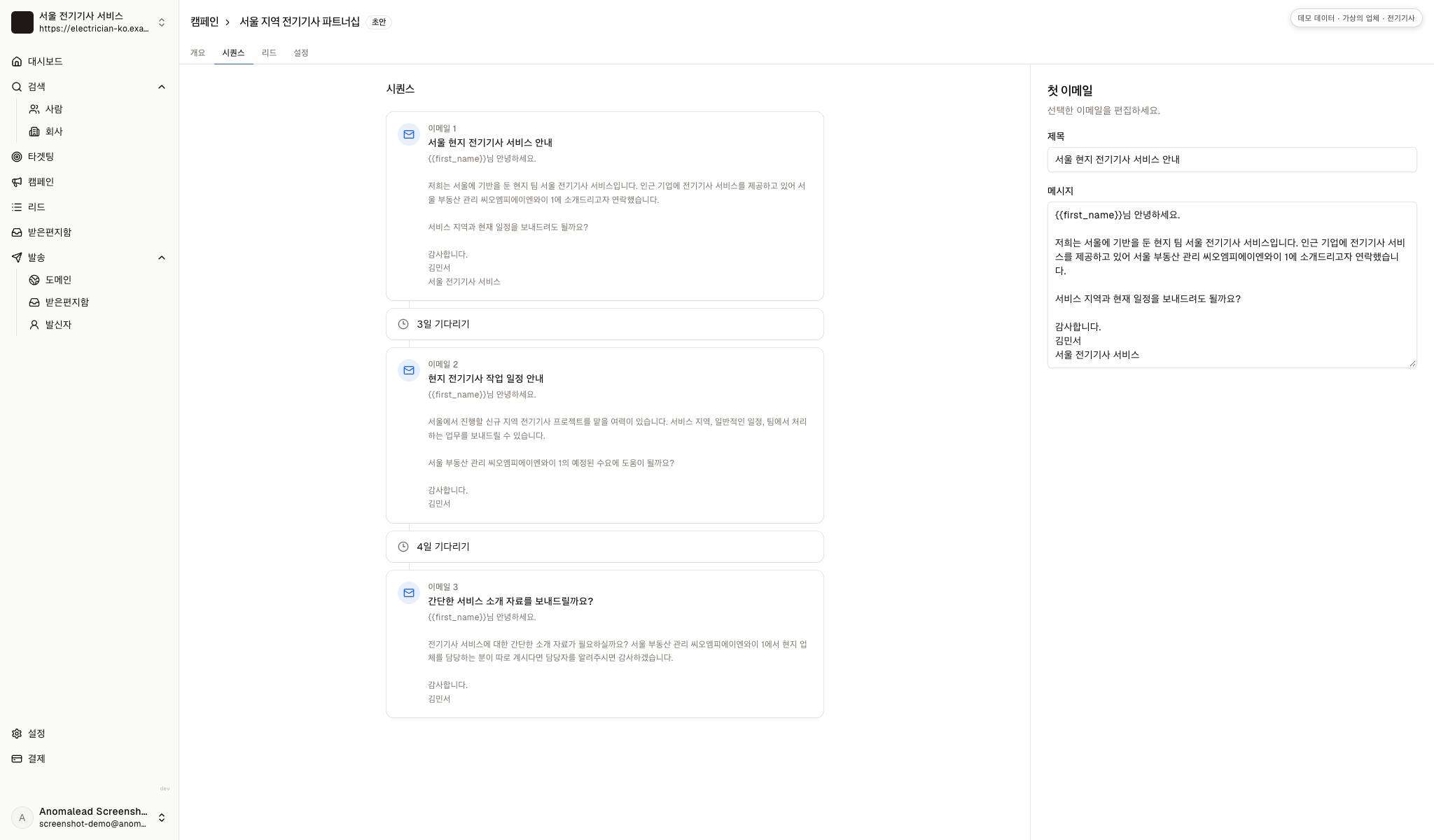This screenshot has width=1434, height=840.
Task: Click the clock icon for 4일 기다리기
Action: click(403, 547)
